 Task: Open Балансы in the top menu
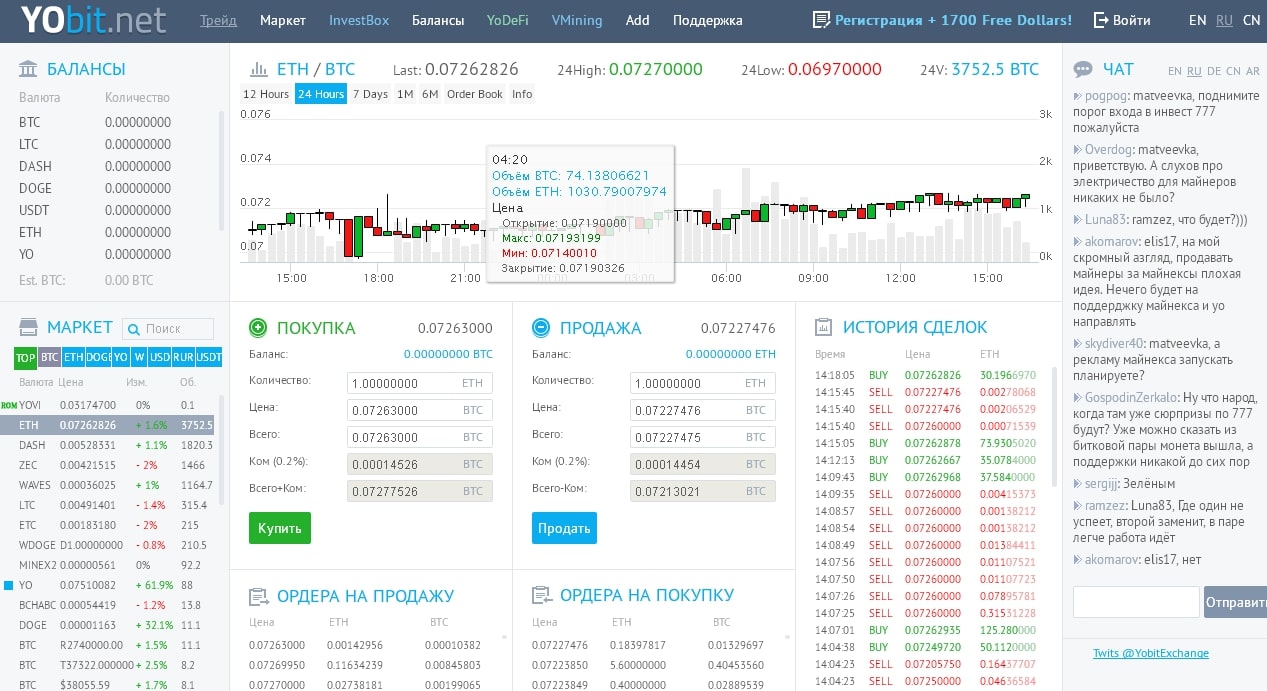click(x=438, y=20)
